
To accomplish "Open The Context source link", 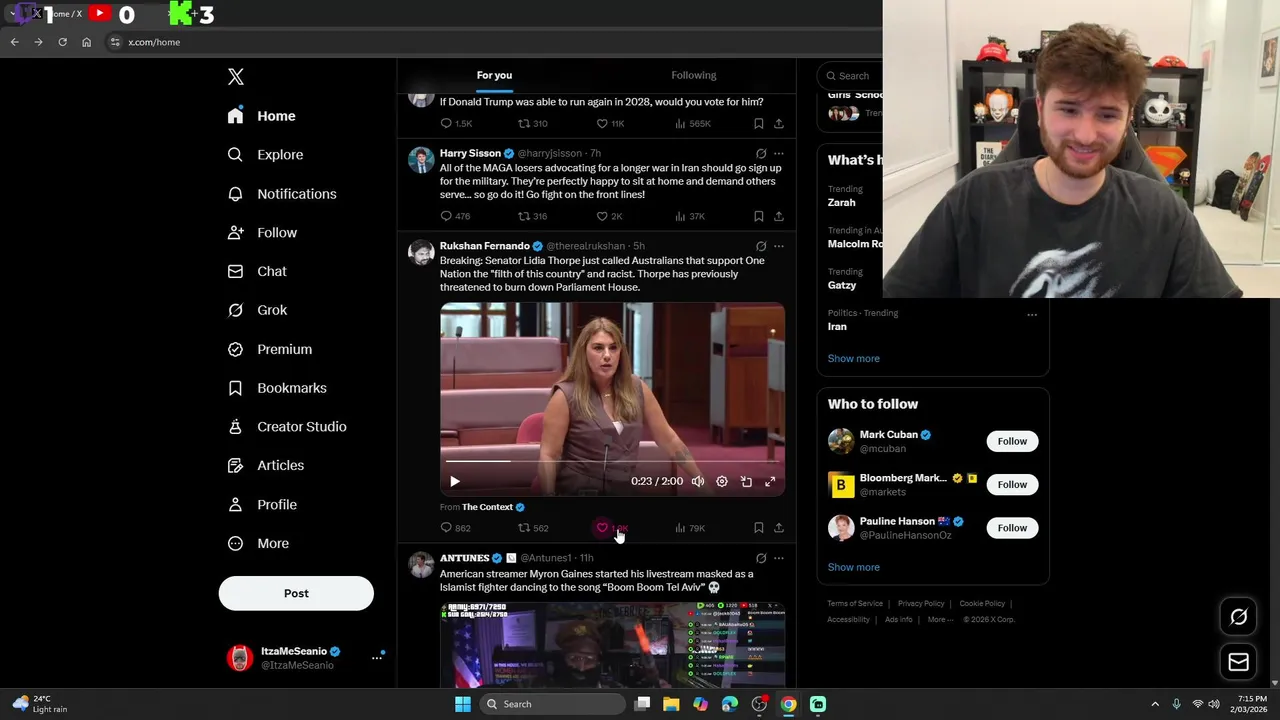I will pyautogui.click(x=487, y=507).
